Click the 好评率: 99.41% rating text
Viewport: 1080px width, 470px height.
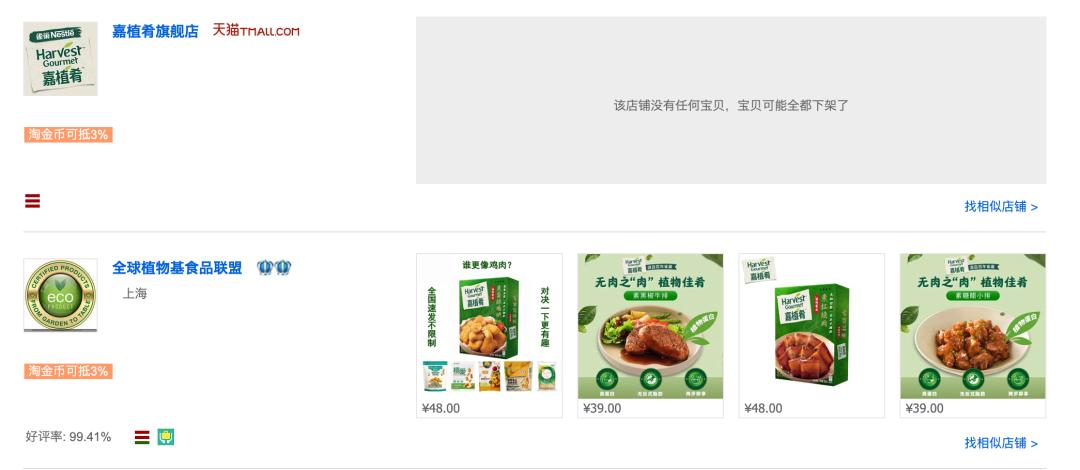[68, 437]
